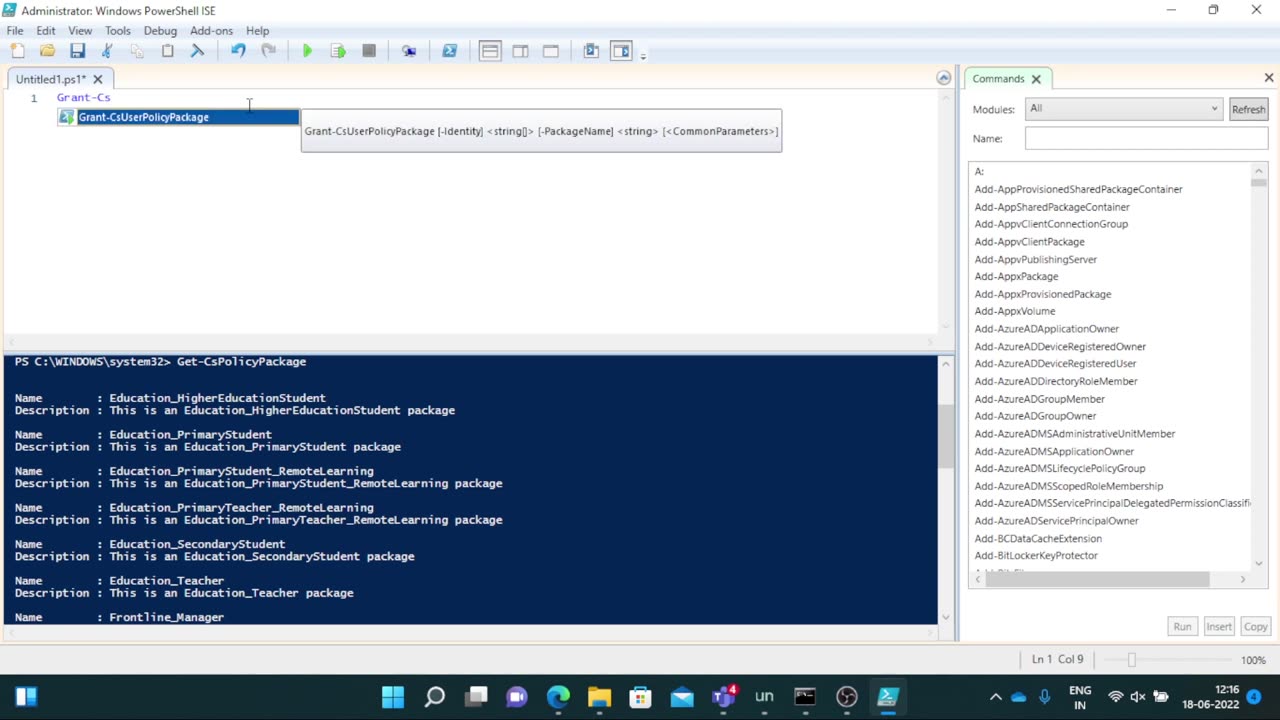Show script pane on top layout icon
Screen dimensions: 1280x720
[x=490, y=51]
